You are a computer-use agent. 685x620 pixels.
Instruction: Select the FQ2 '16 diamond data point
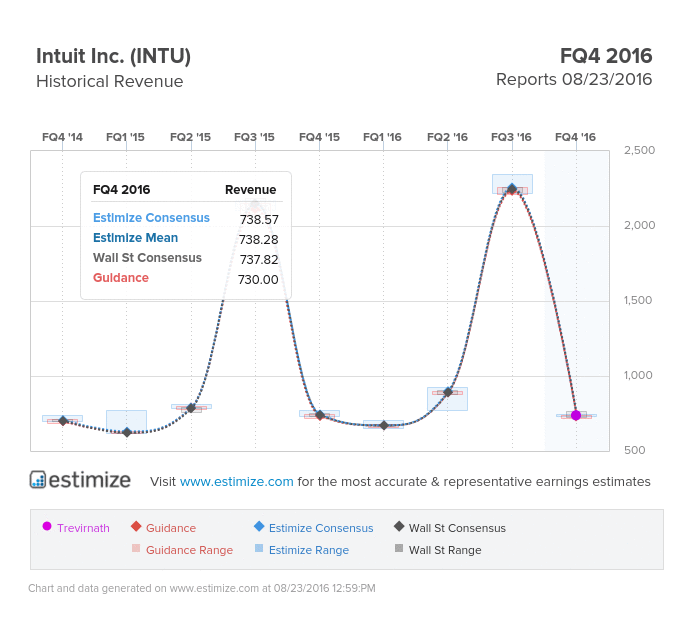point(448,392)
